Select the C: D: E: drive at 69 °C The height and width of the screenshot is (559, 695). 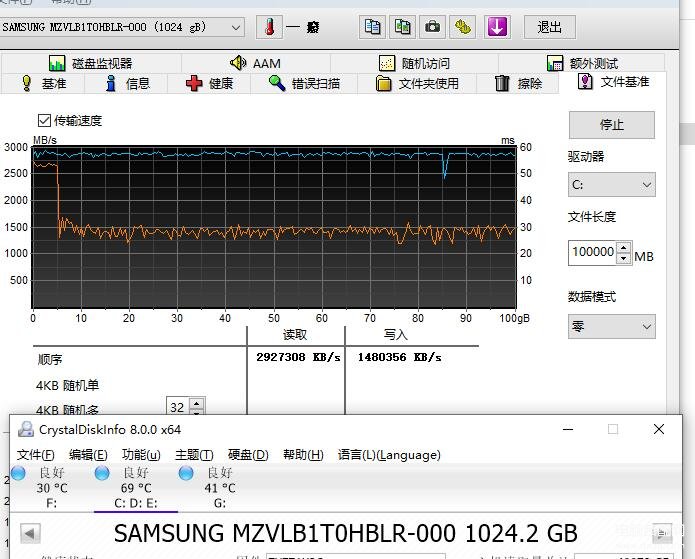pos(136,488)
